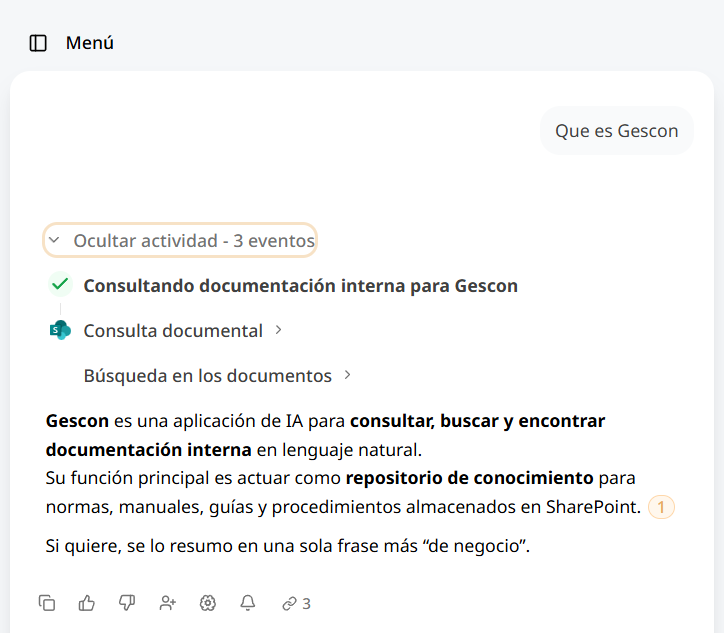Open the Consulta documental entry

point(173,331)
